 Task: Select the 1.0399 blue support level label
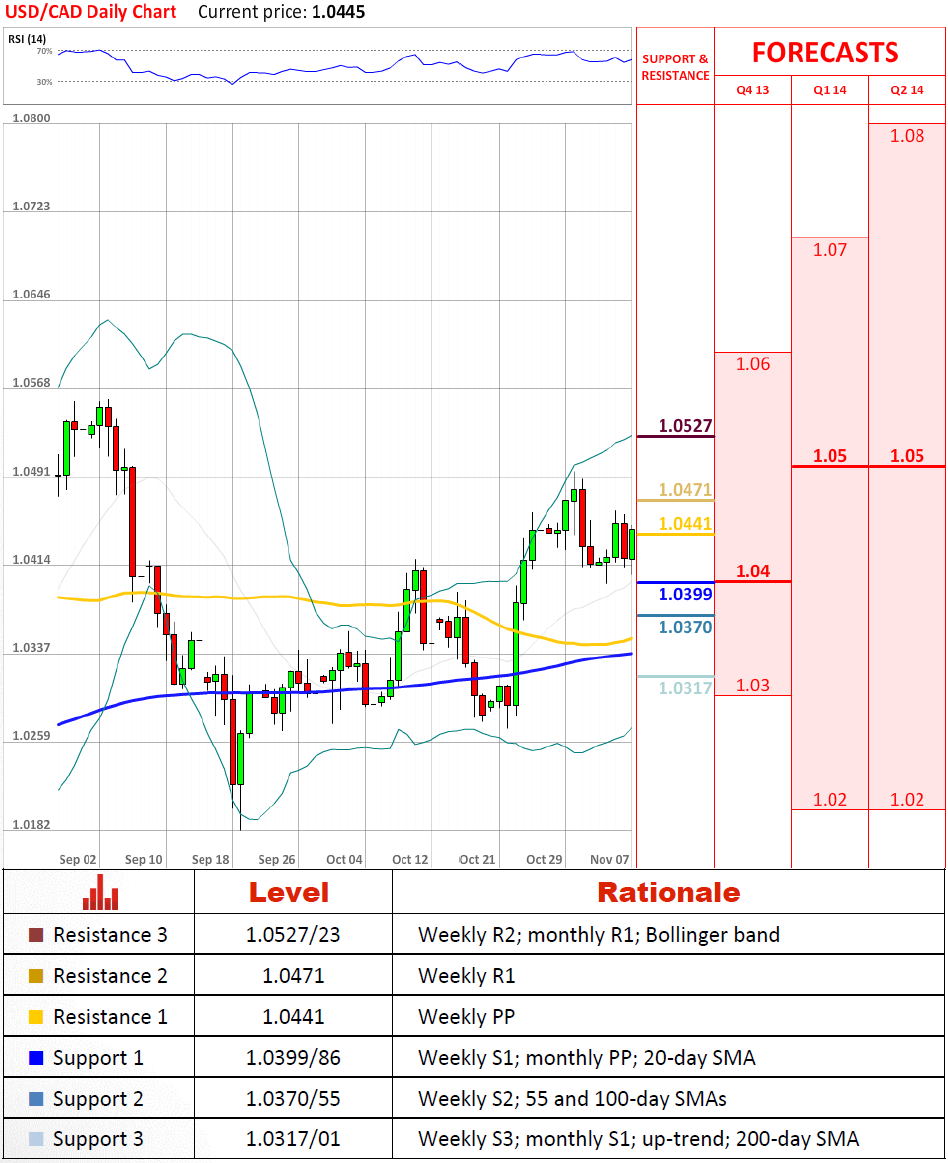coord(685,595)
